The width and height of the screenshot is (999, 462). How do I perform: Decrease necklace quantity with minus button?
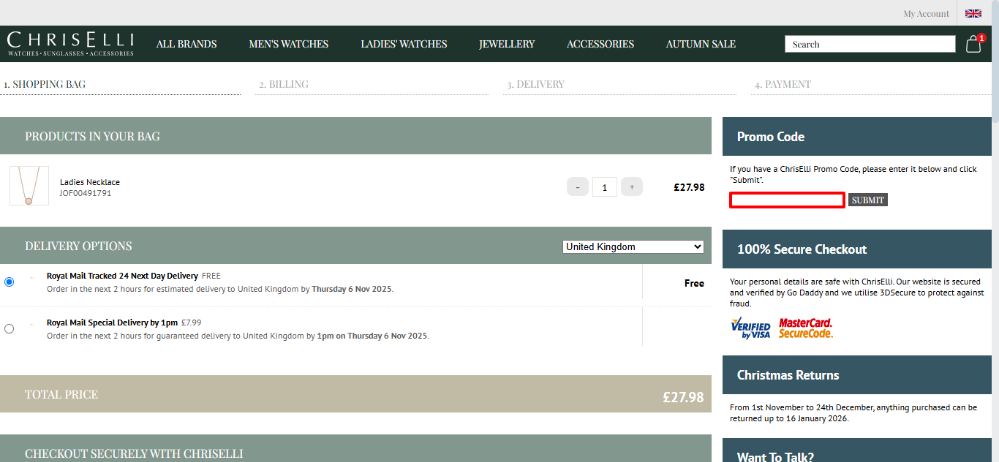click(x=578, y=187)
